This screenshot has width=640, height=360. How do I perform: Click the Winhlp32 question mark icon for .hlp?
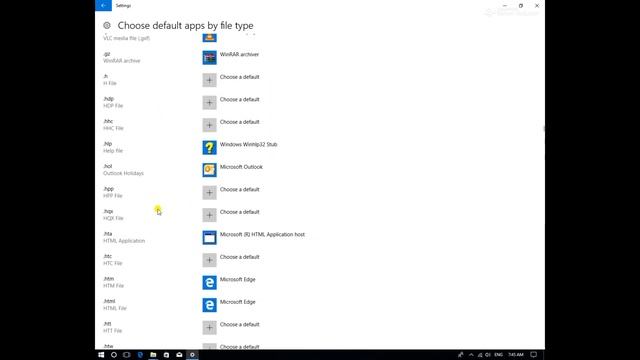tap(209, 147)
